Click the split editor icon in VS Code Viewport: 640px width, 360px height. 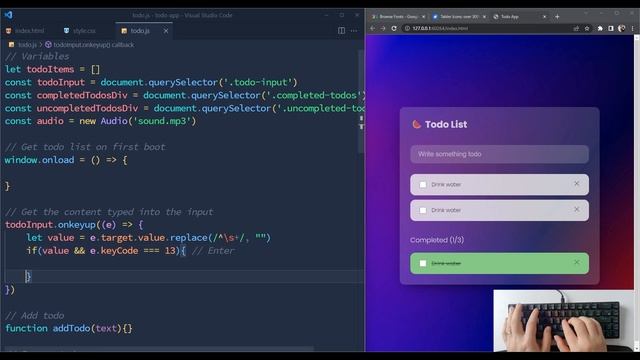[x=341, y=31]
